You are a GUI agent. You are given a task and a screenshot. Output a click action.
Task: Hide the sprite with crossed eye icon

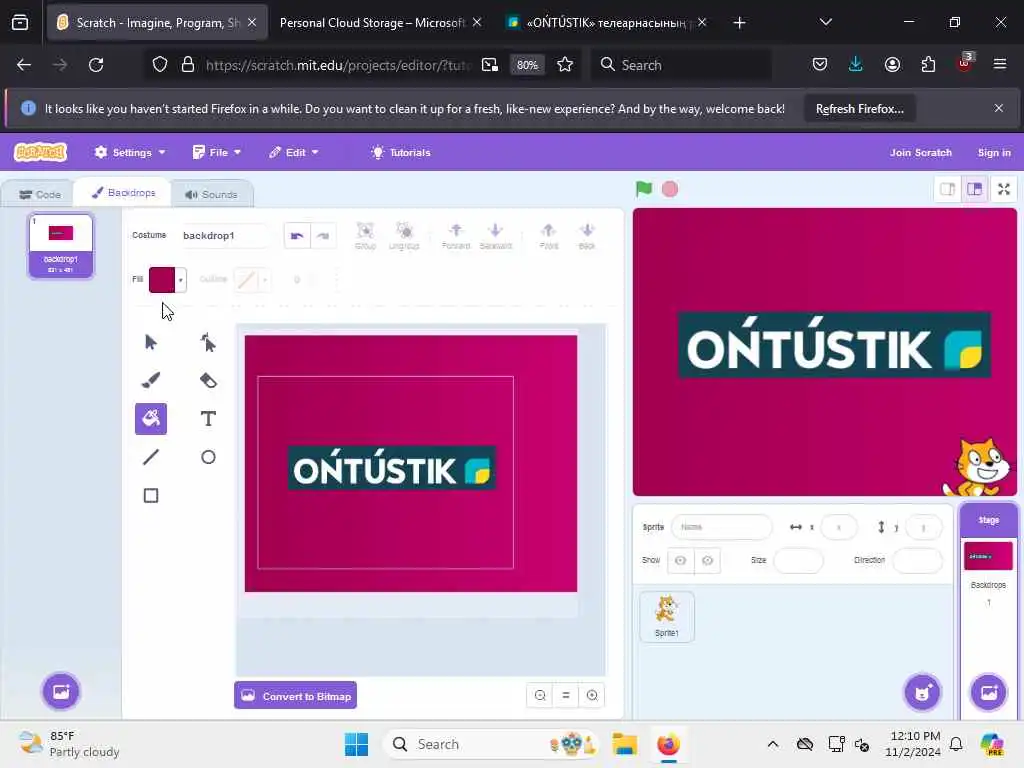(x=707, y=560)
